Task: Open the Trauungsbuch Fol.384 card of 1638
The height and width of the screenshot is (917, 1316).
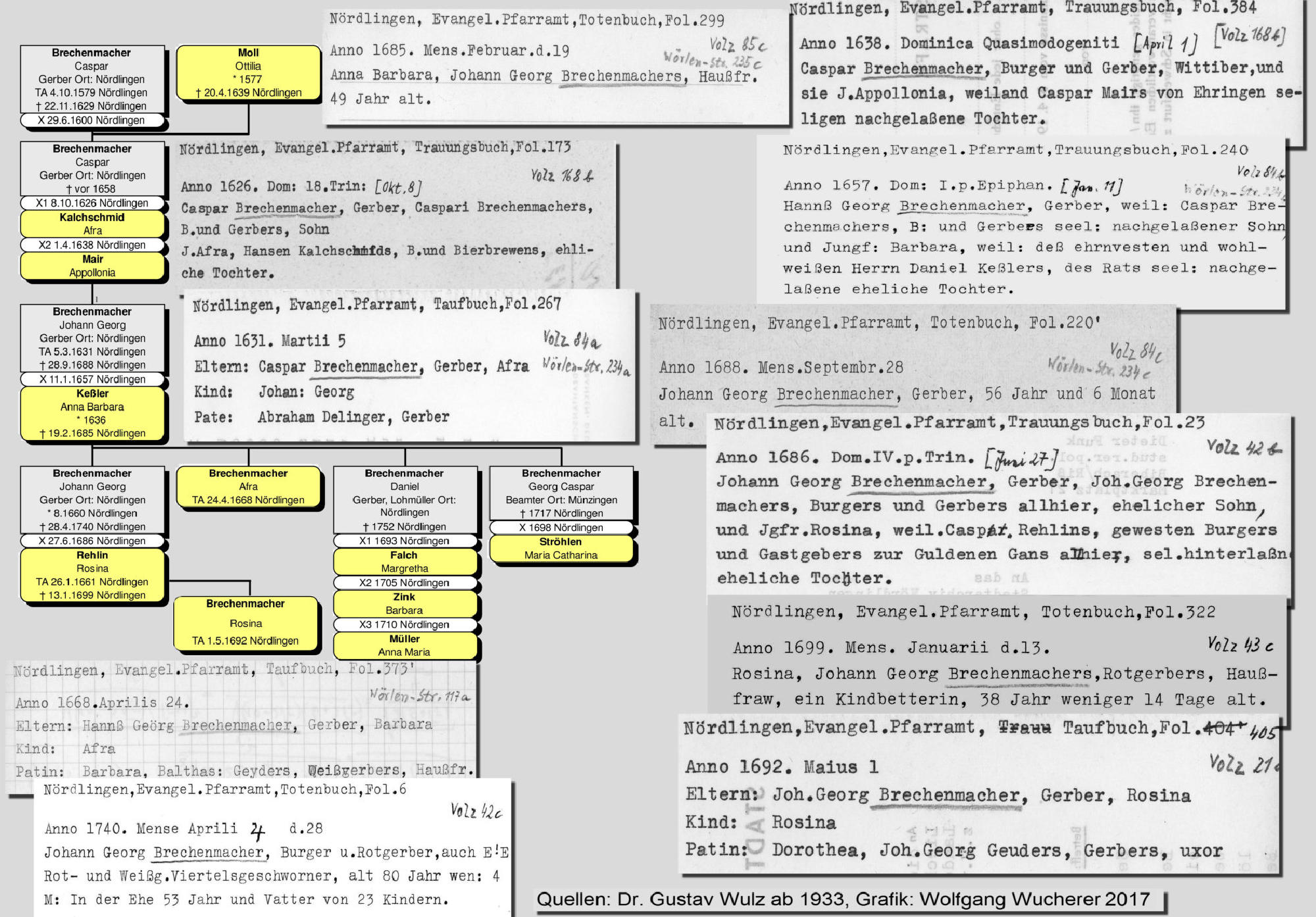Action: coord(1046,69)
